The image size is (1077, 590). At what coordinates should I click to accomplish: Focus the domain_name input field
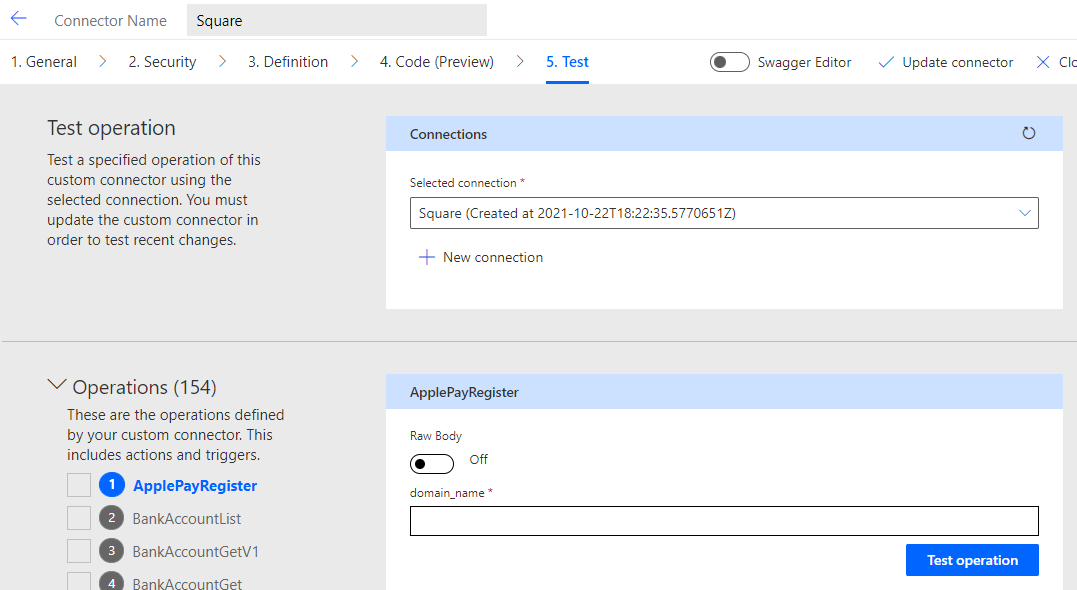click(x=724, y=521)
